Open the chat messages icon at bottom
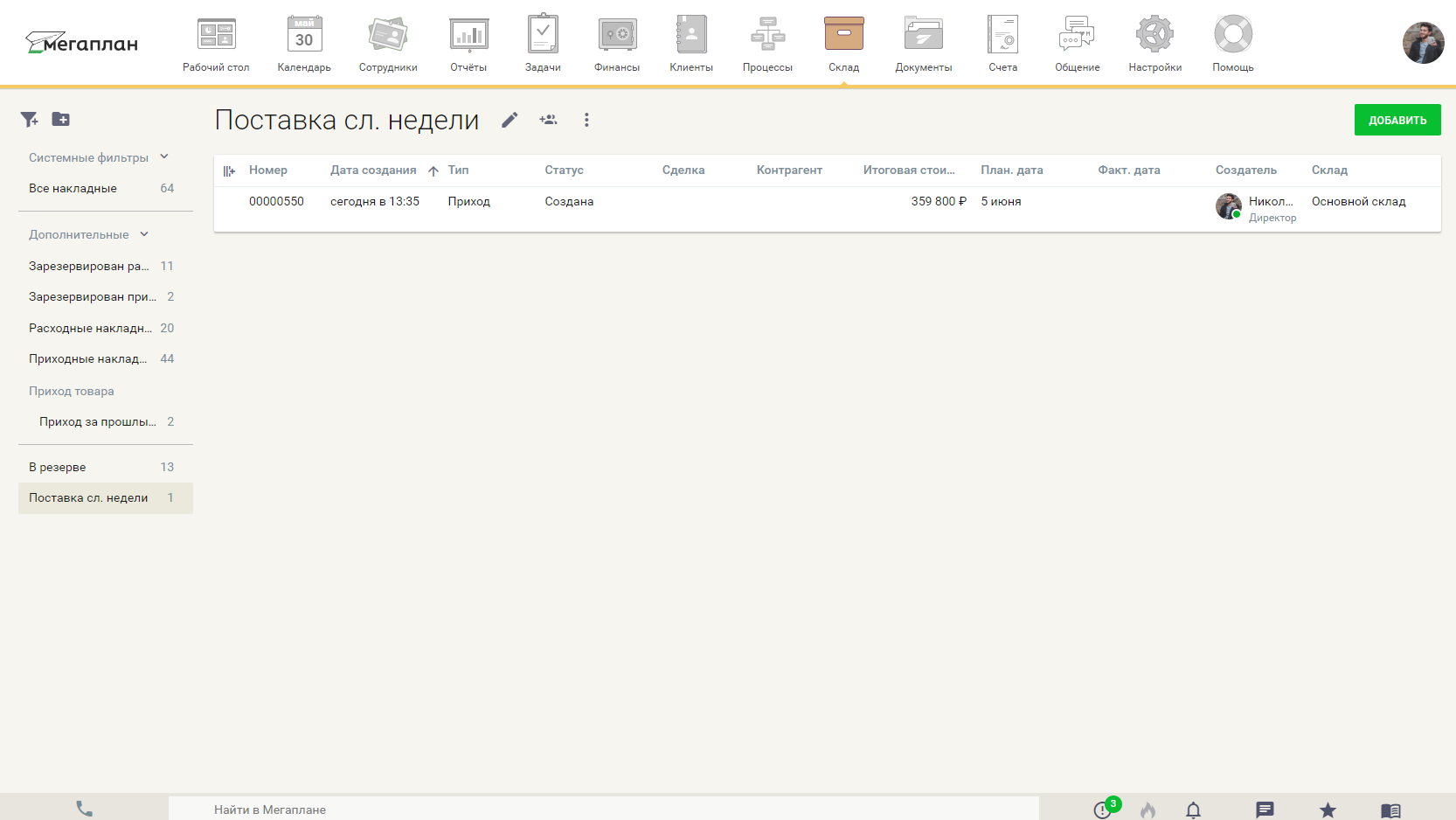Image resolution: width=1456 pixels, height=820 pixels. click(x=1265, y=810)
